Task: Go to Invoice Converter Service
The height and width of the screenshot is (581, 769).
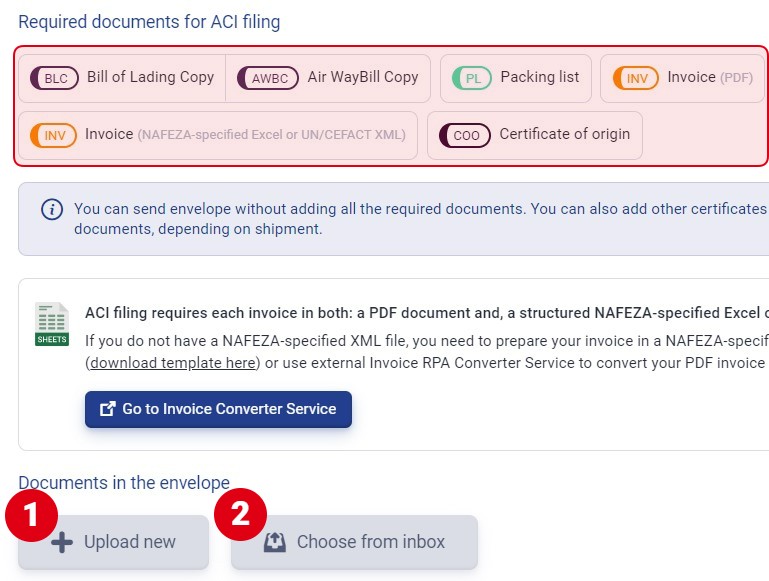Action: point(218,409)
